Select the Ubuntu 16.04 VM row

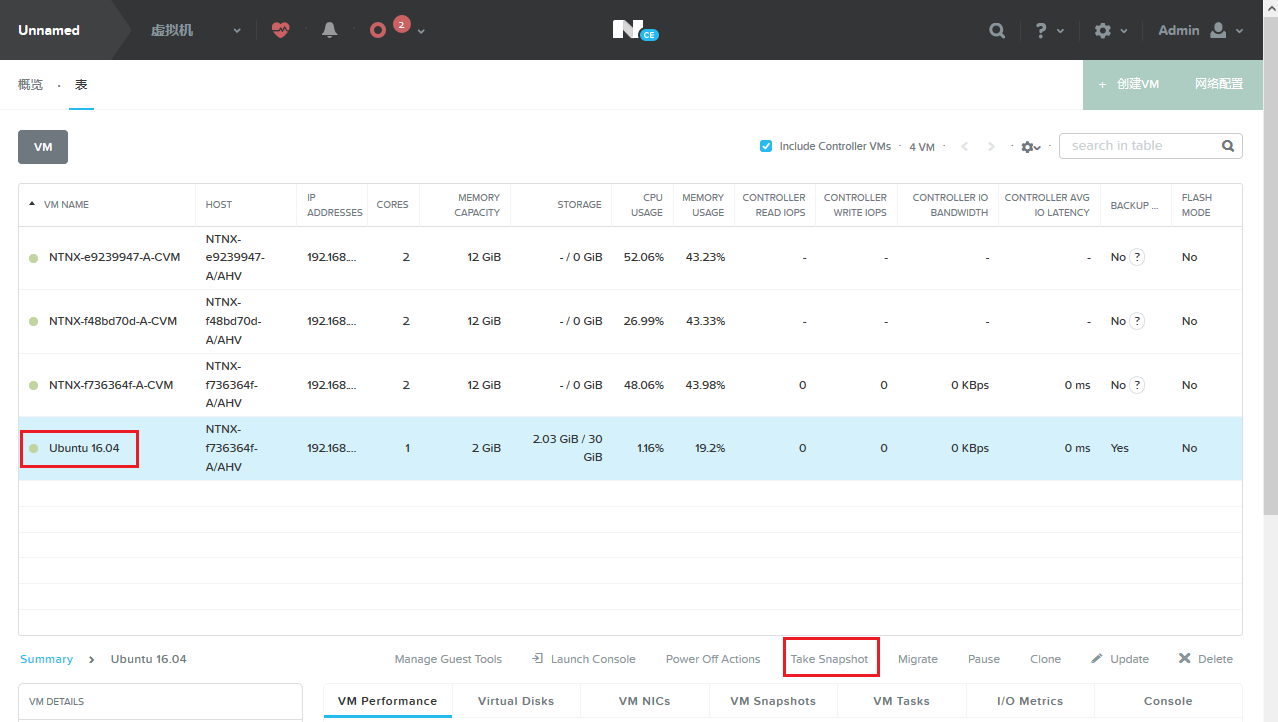(630, 448)
